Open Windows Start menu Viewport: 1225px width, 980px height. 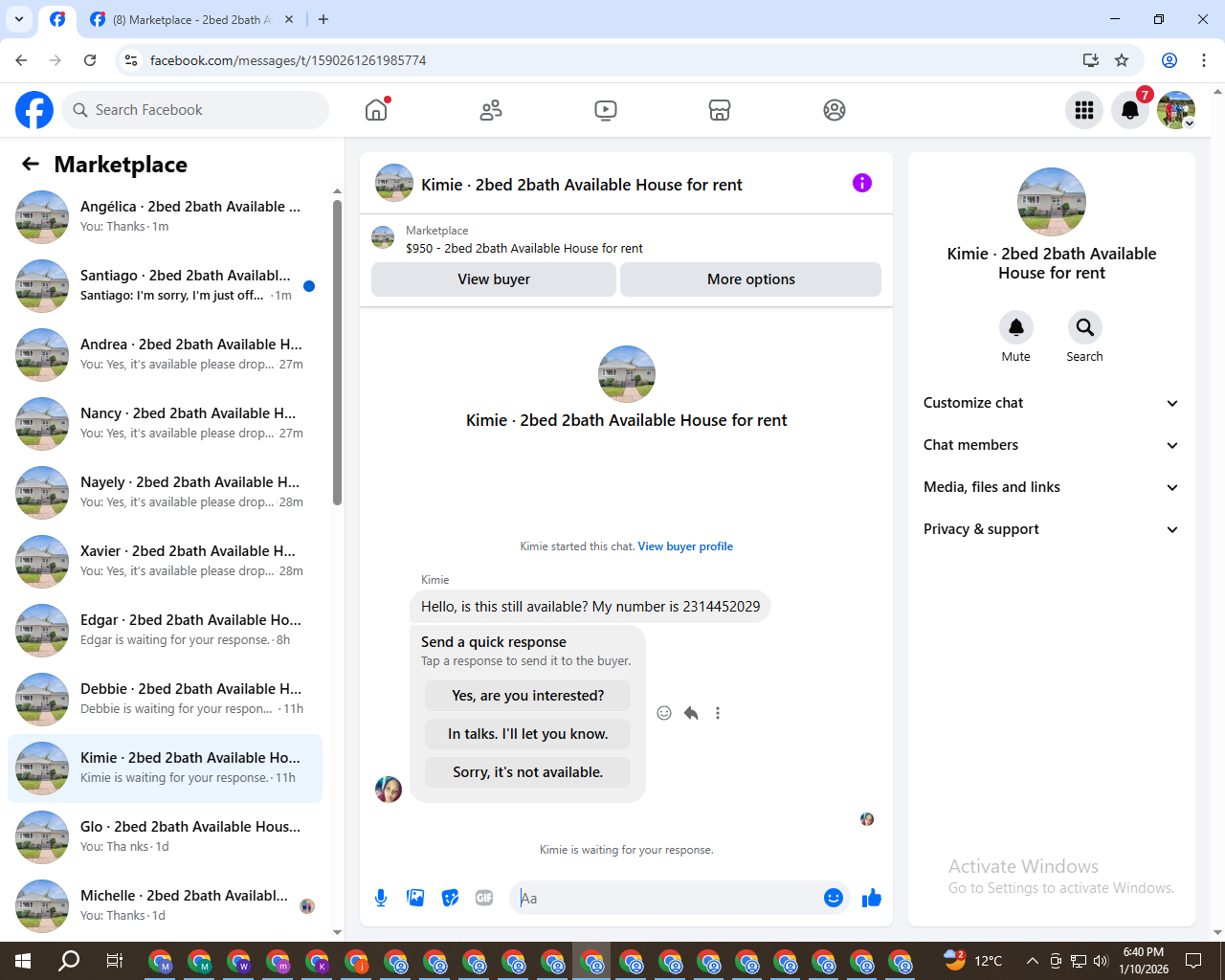coord(23,961)
